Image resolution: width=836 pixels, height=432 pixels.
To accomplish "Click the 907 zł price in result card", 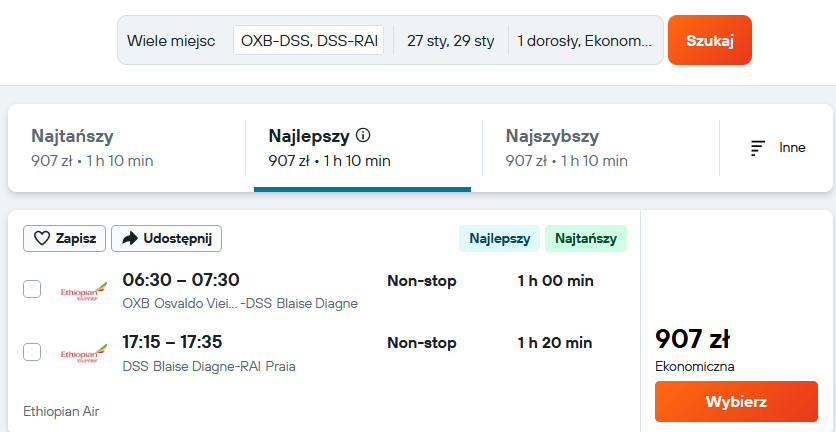I will (x=692, y=339).
